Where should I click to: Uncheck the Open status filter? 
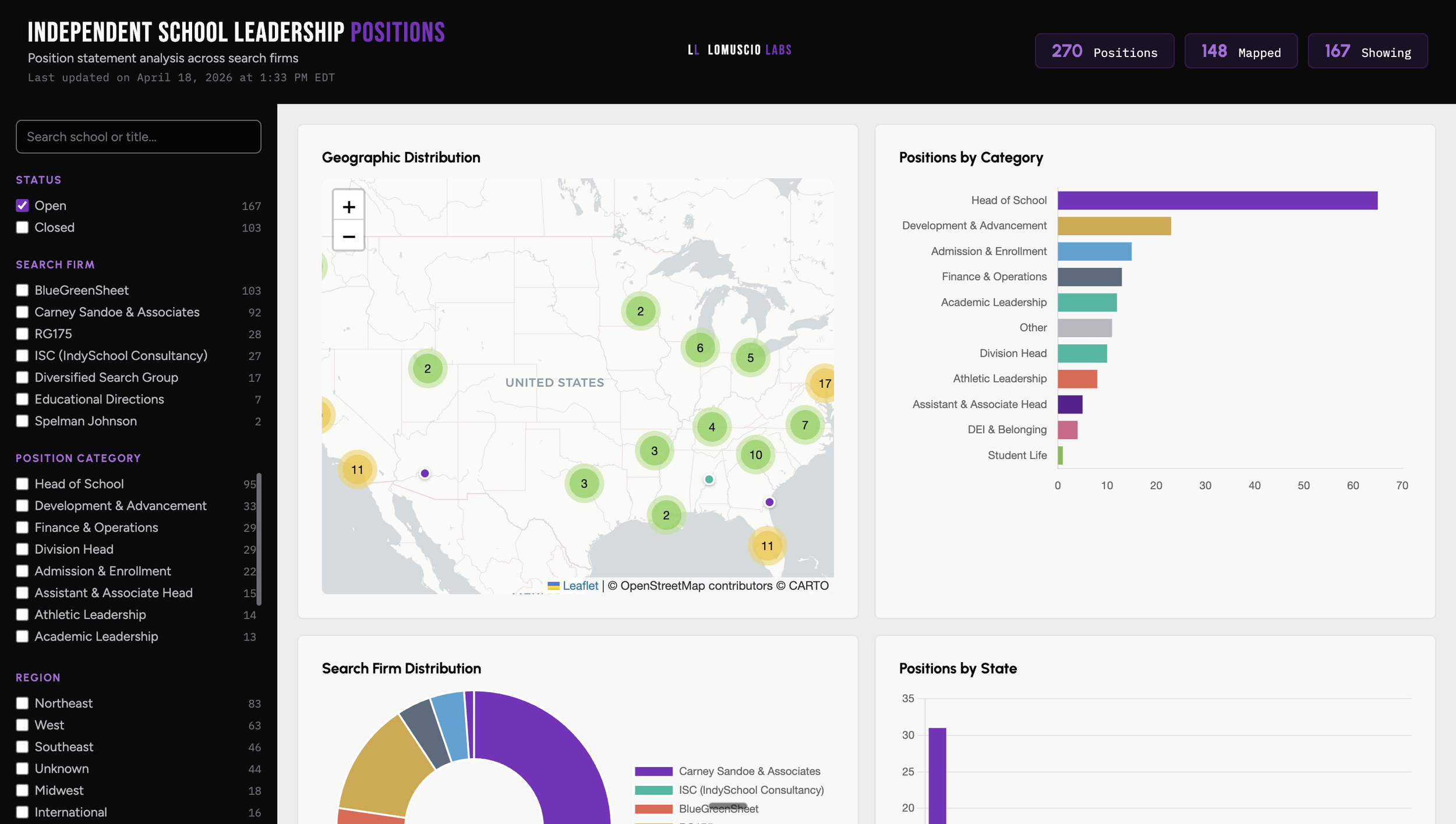pos(22,206)
